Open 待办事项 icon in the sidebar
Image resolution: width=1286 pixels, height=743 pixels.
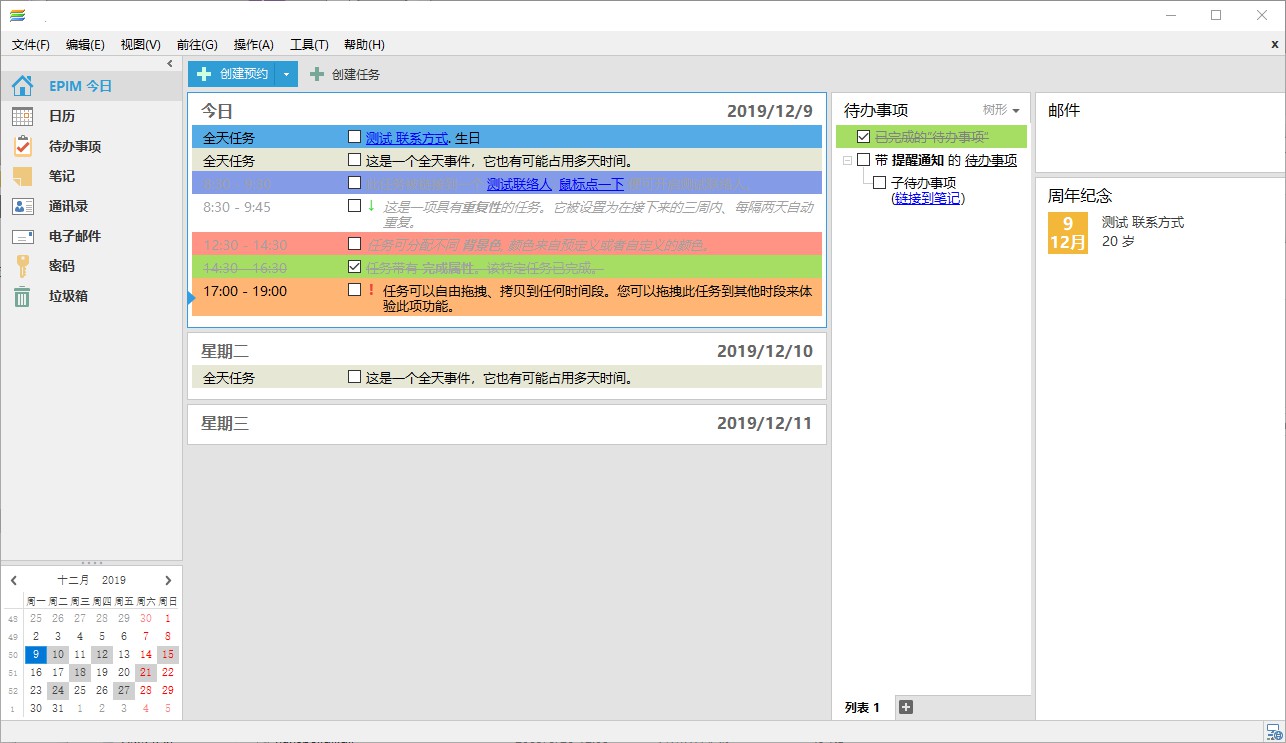[x=22, y=146]
